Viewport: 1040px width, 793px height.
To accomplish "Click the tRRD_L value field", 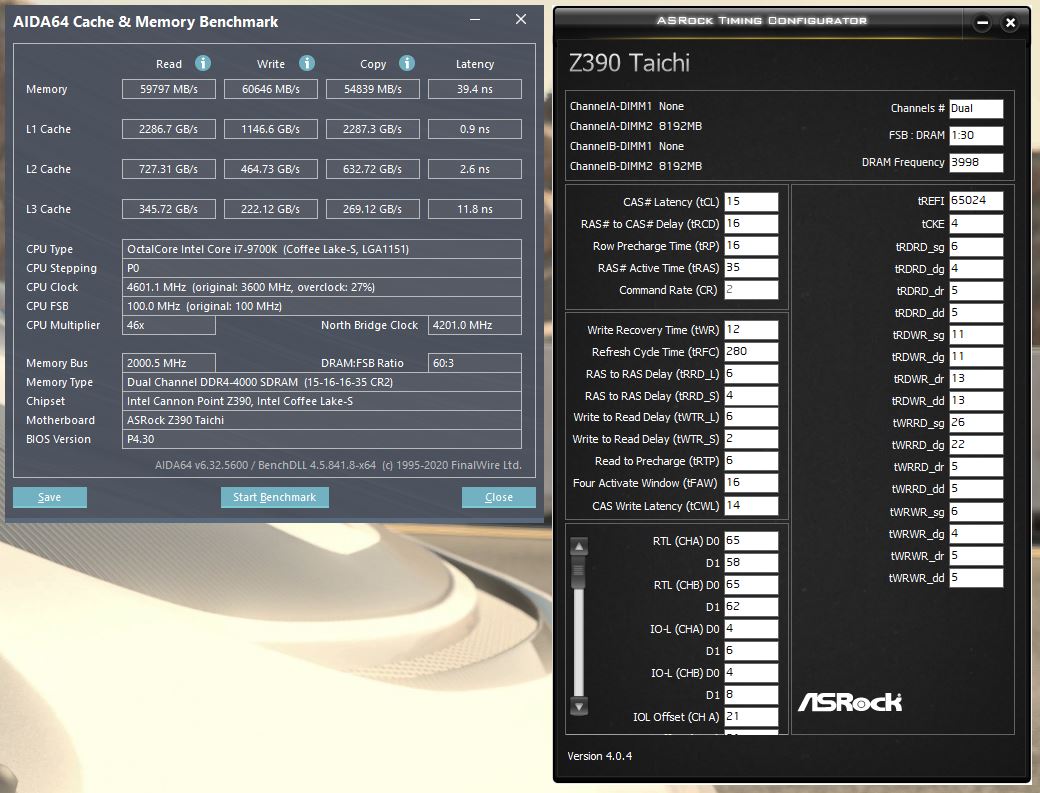I will coord(751,374).
